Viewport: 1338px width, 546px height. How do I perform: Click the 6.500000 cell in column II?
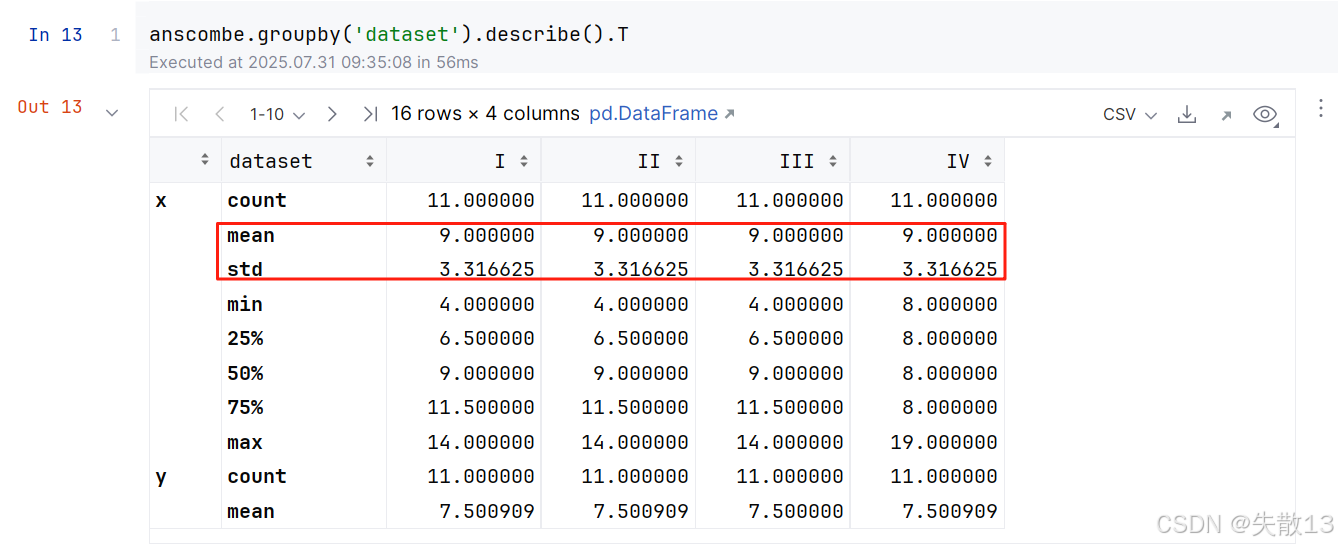tap(641, 339)
